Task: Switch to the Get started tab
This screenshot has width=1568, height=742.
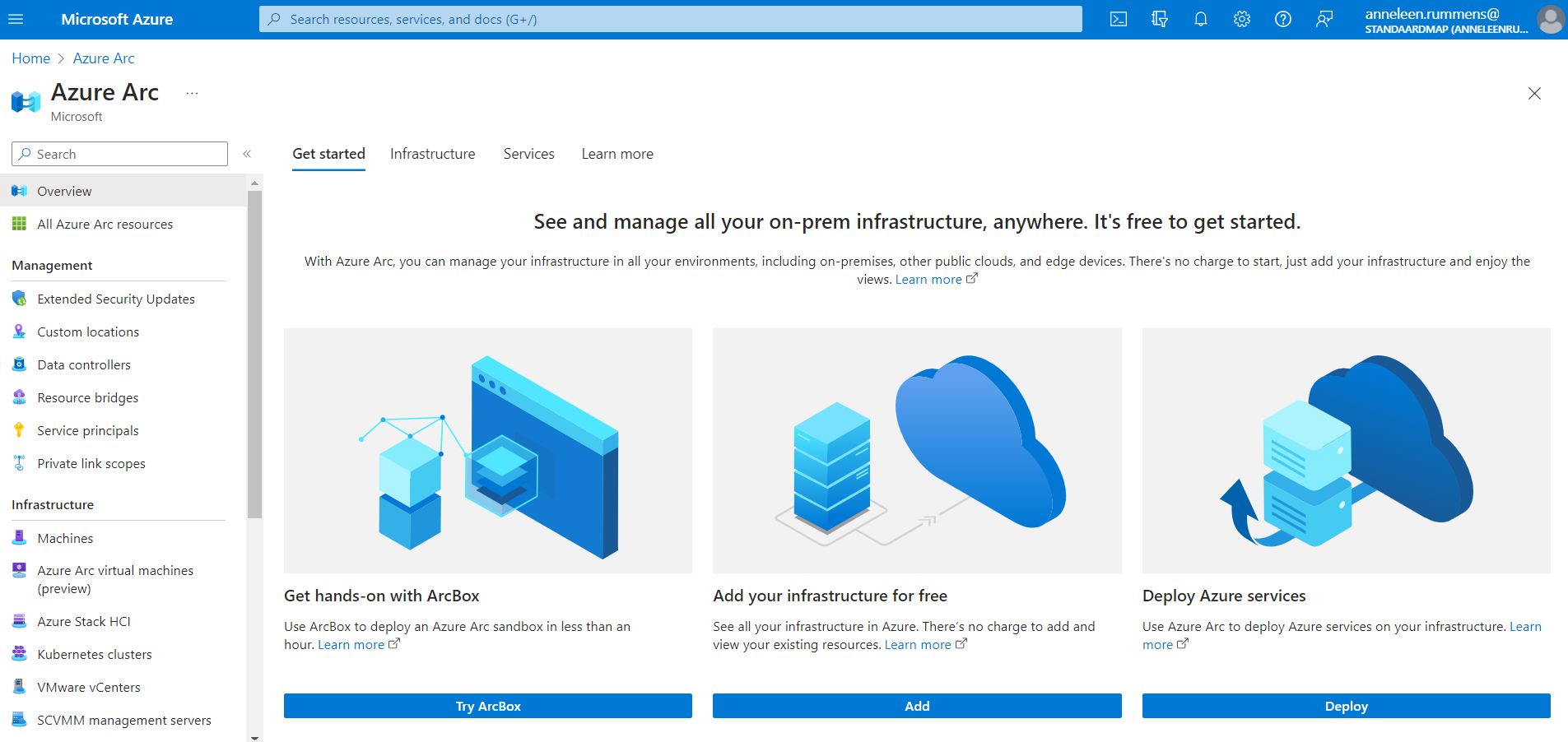Action: pos(328,154)
